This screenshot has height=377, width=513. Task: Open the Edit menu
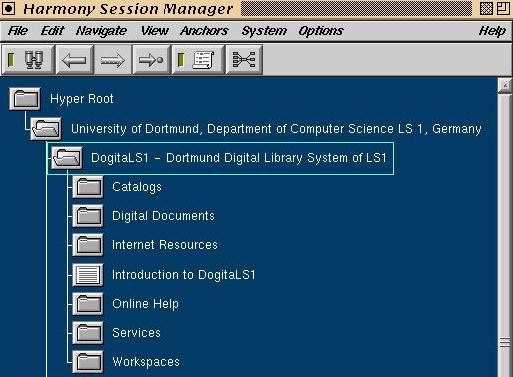point(52,31)
